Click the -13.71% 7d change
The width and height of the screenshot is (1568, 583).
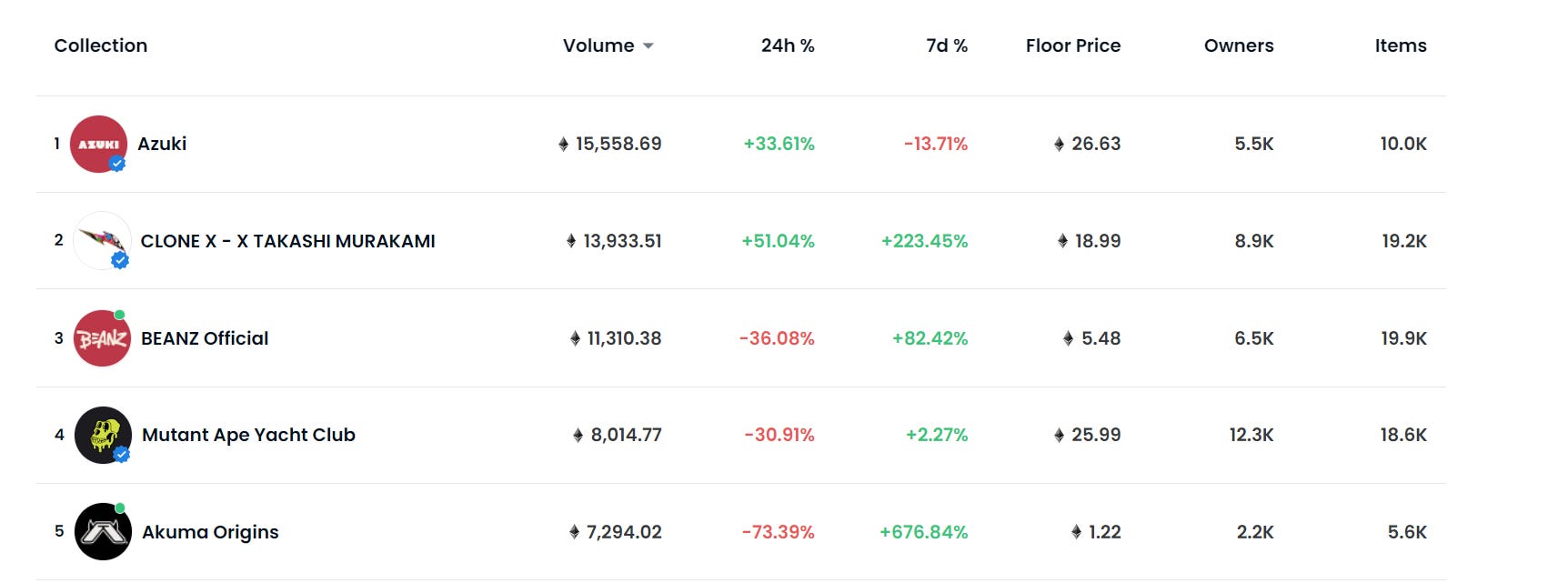pos(936,144)
